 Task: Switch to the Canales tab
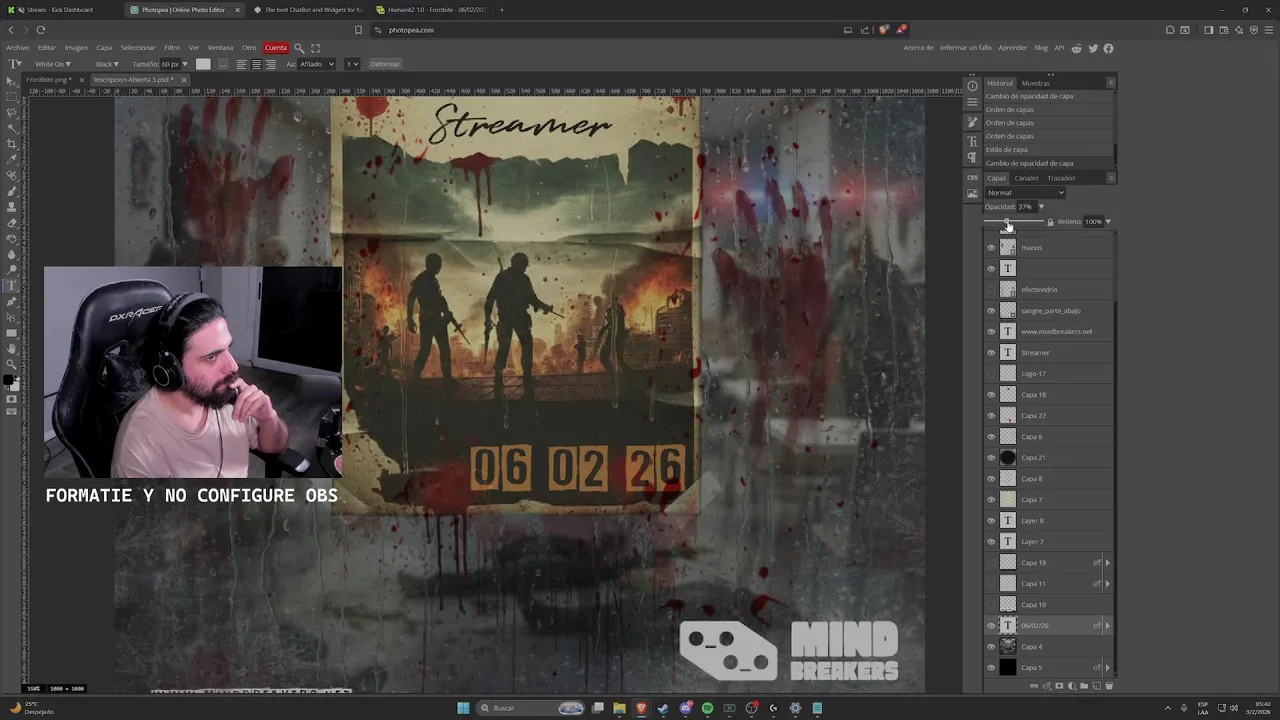click(1026, 178)
